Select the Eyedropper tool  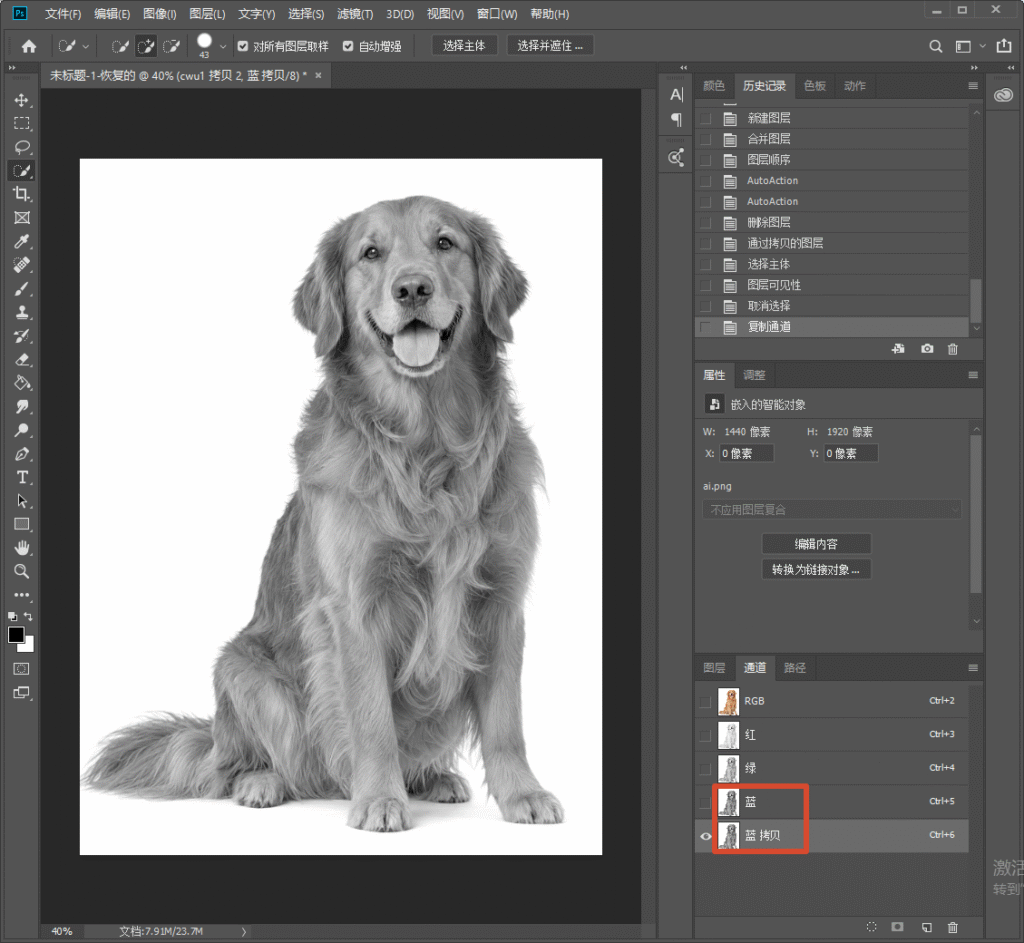click(x=22, y=242)
